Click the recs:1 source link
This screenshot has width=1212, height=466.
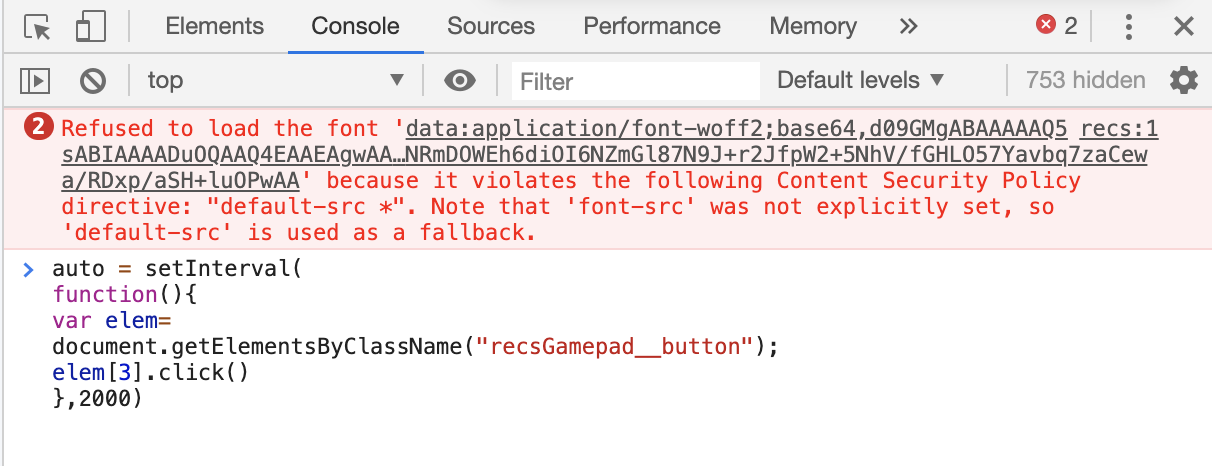(1119, 129)
